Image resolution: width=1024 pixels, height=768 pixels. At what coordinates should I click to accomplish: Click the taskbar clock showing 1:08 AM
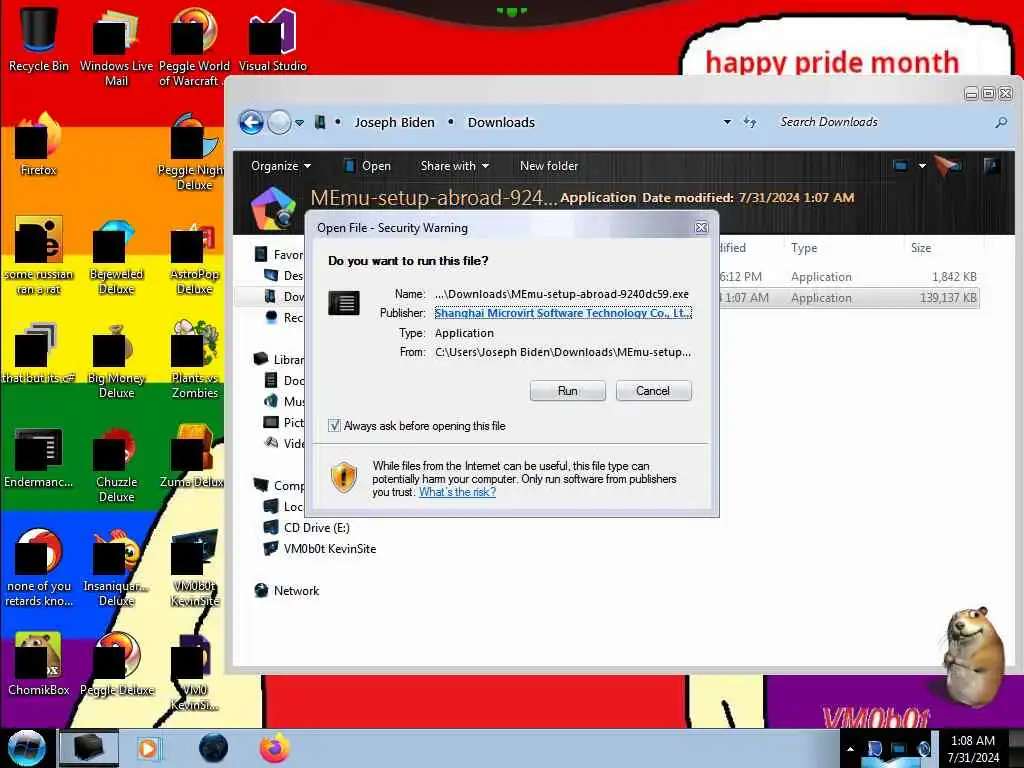point(973,748)
